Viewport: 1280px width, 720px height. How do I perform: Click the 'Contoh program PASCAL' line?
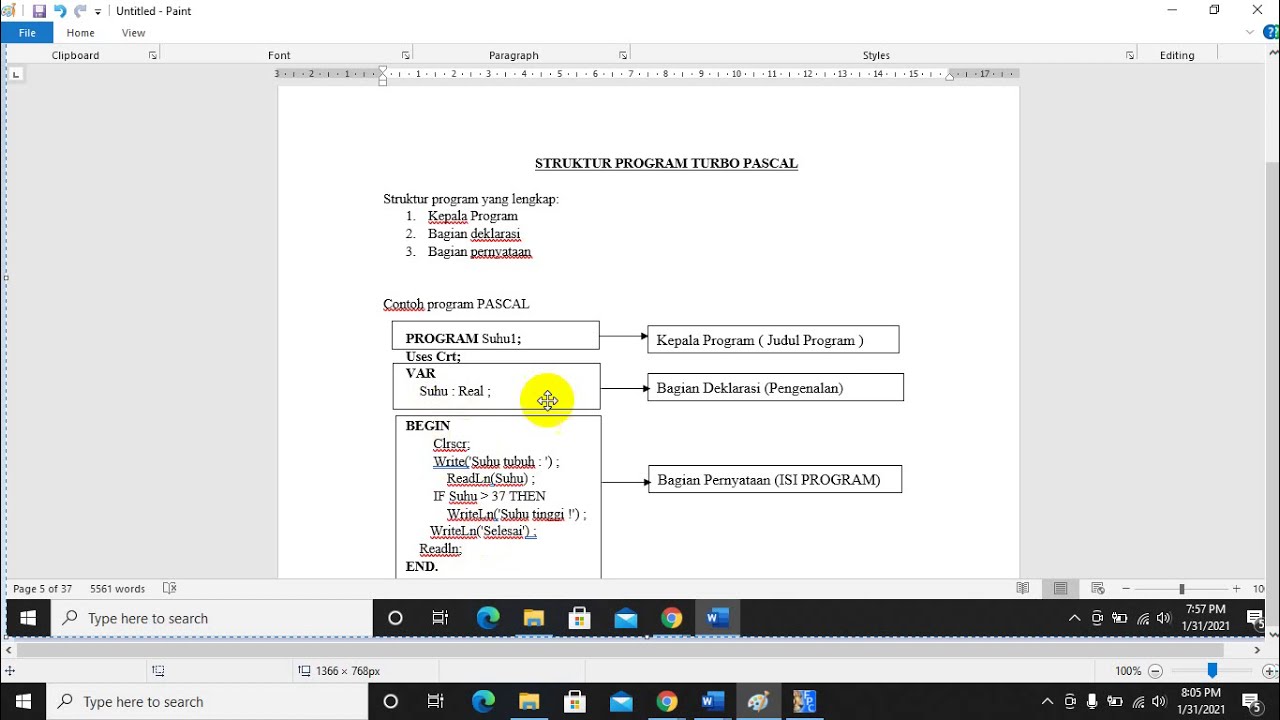456,304
